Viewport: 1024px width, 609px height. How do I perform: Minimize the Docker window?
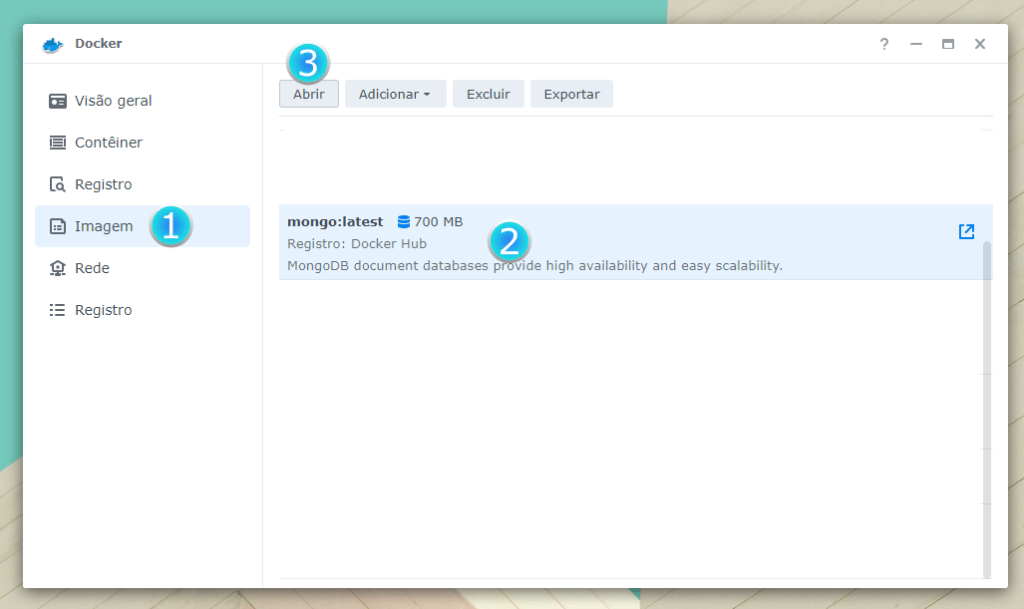(916, 44)
